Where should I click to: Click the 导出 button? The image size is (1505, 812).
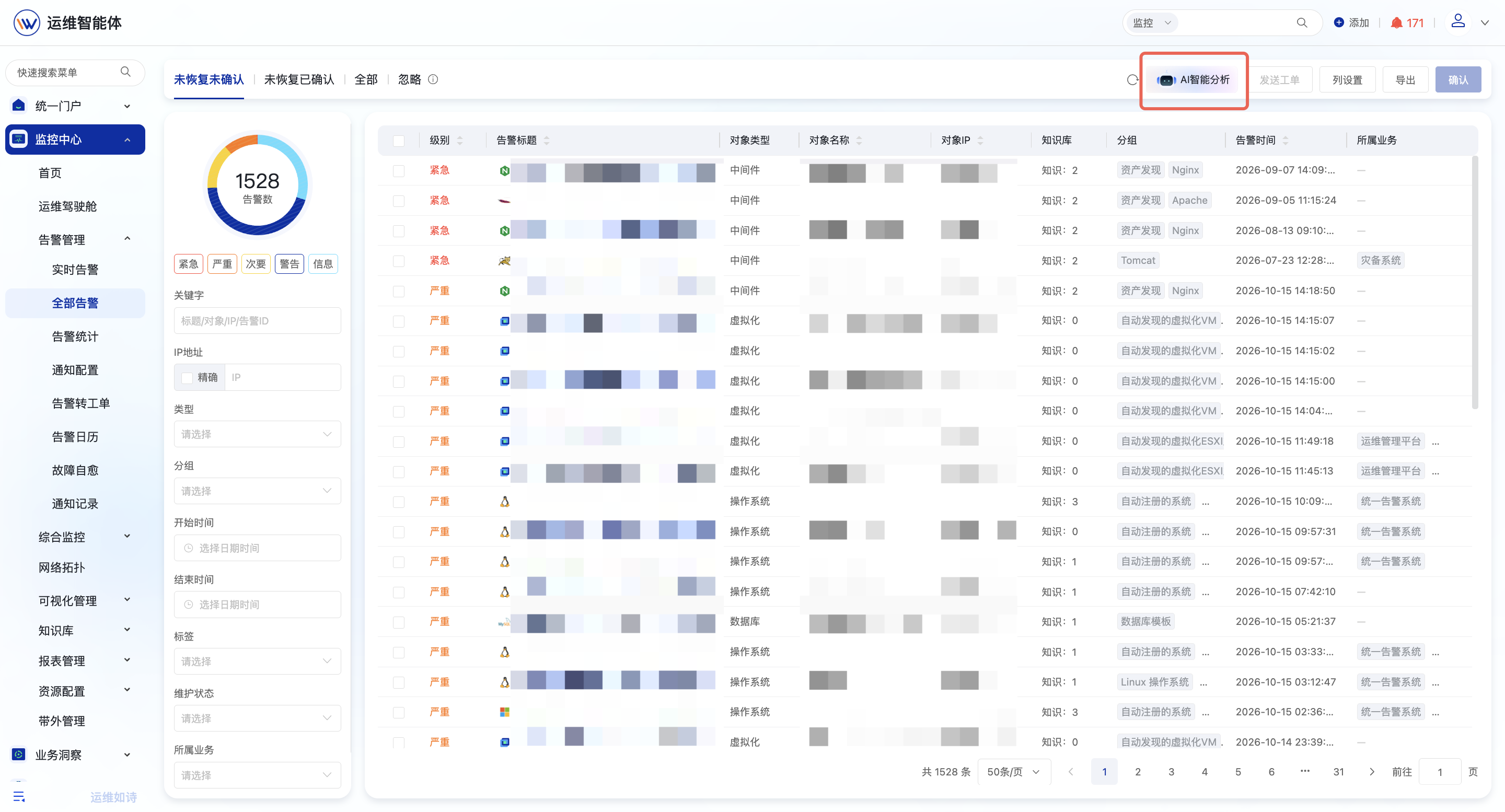coord(1405,79)
